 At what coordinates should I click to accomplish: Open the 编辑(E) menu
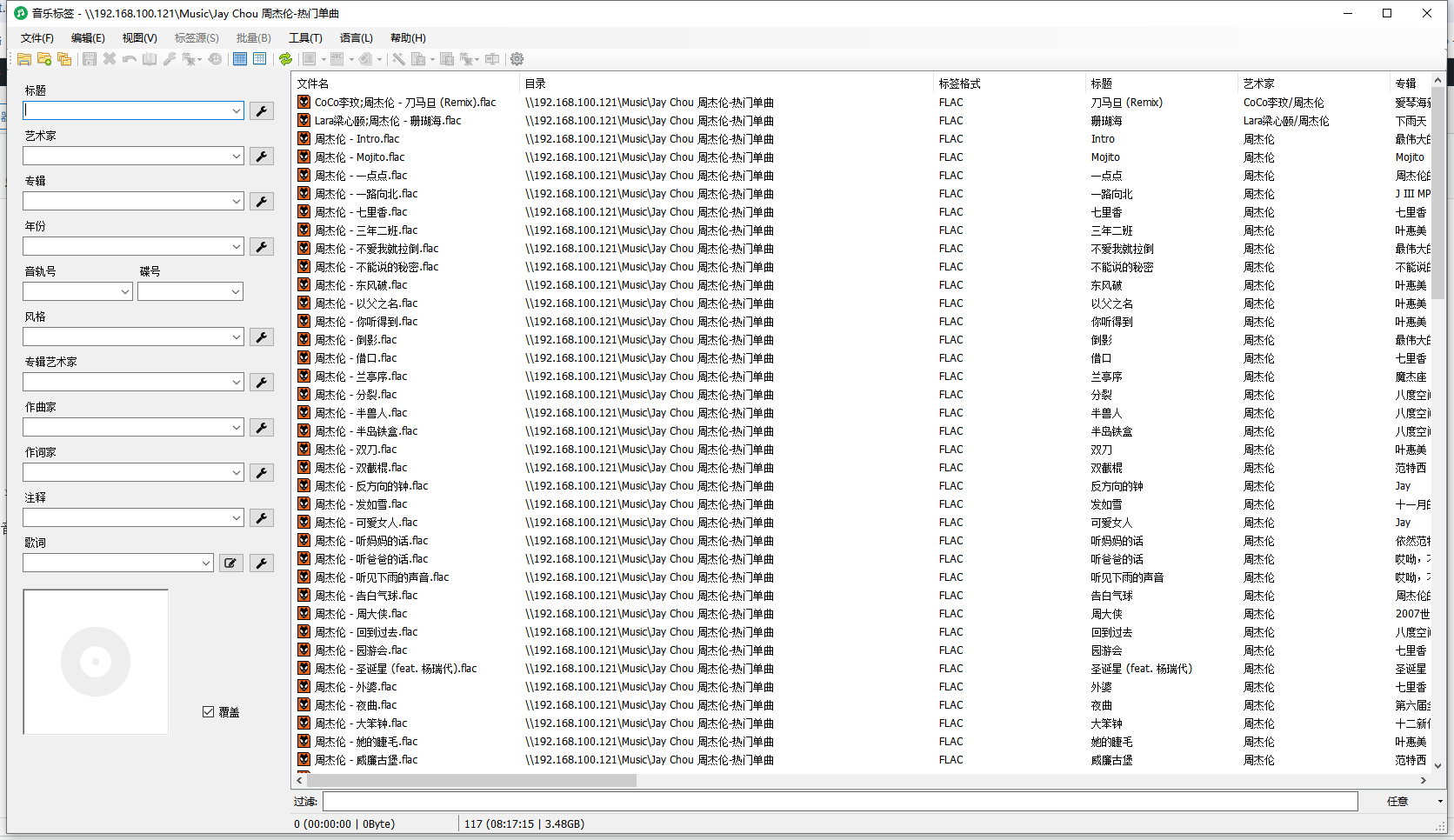pyautogui.click(x=88, y=37)
